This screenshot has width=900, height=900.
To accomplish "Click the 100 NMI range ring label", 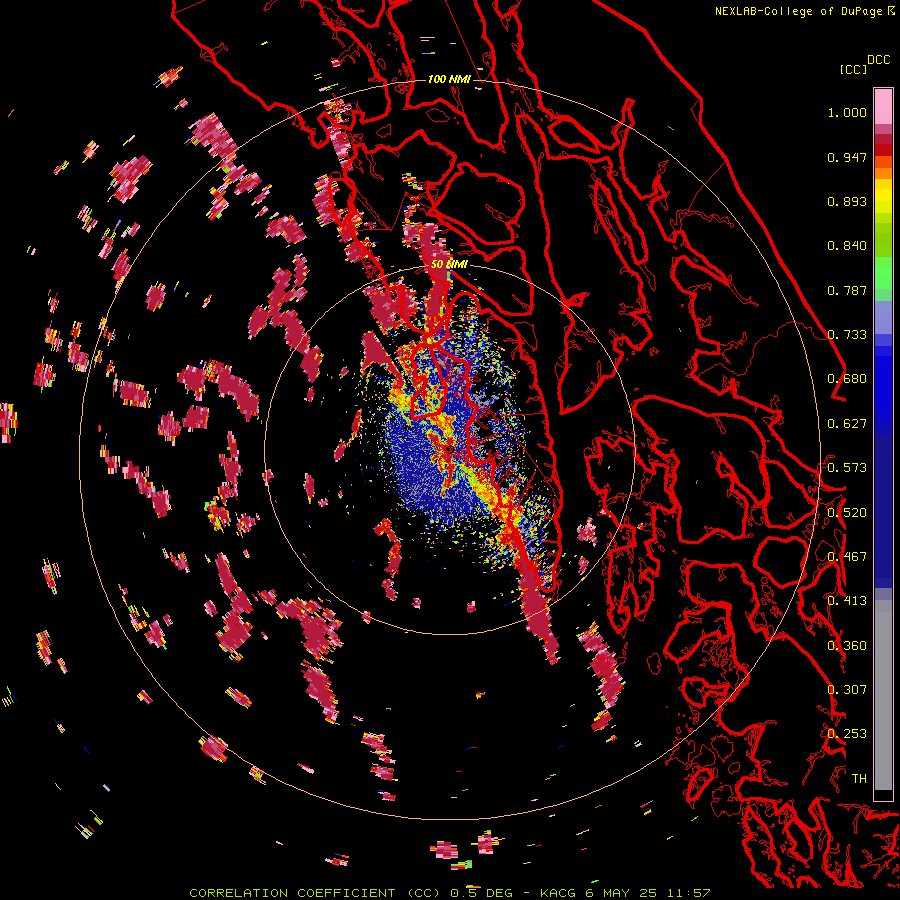I will click(x=449, y=79).
